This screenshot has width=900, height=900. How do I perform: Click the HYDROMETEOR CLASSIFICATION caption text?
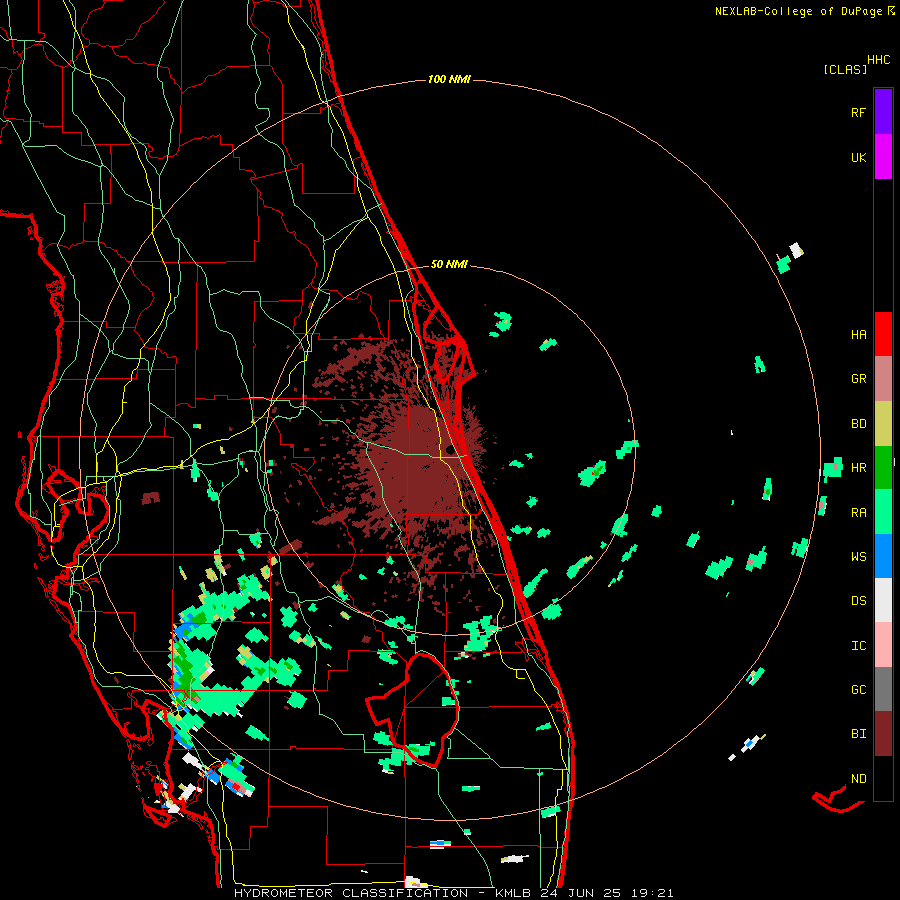pos(351,893)
